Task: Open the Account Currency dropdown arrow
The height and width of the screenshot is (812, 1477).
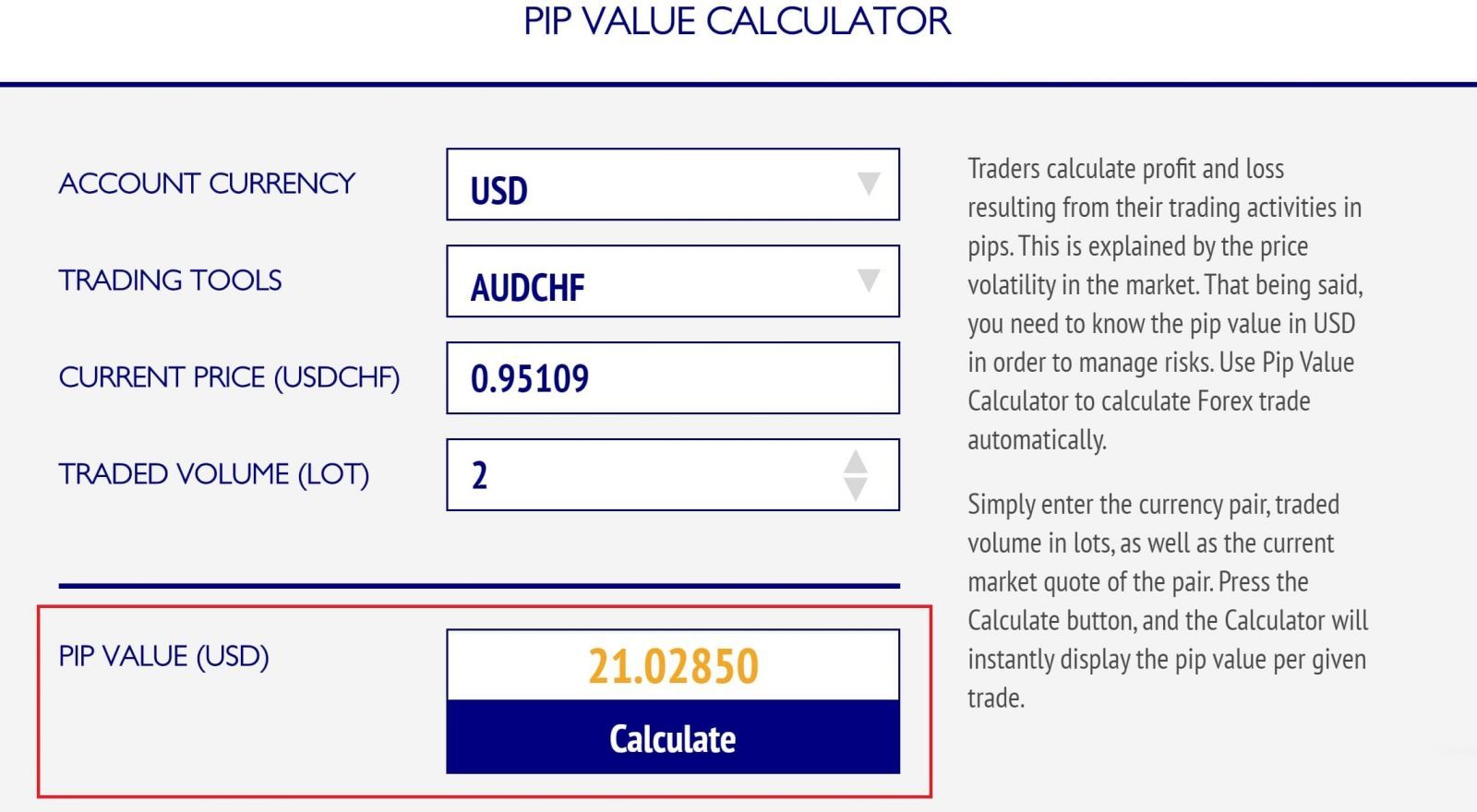Action: pyautogui.click(x=868, y=184)
